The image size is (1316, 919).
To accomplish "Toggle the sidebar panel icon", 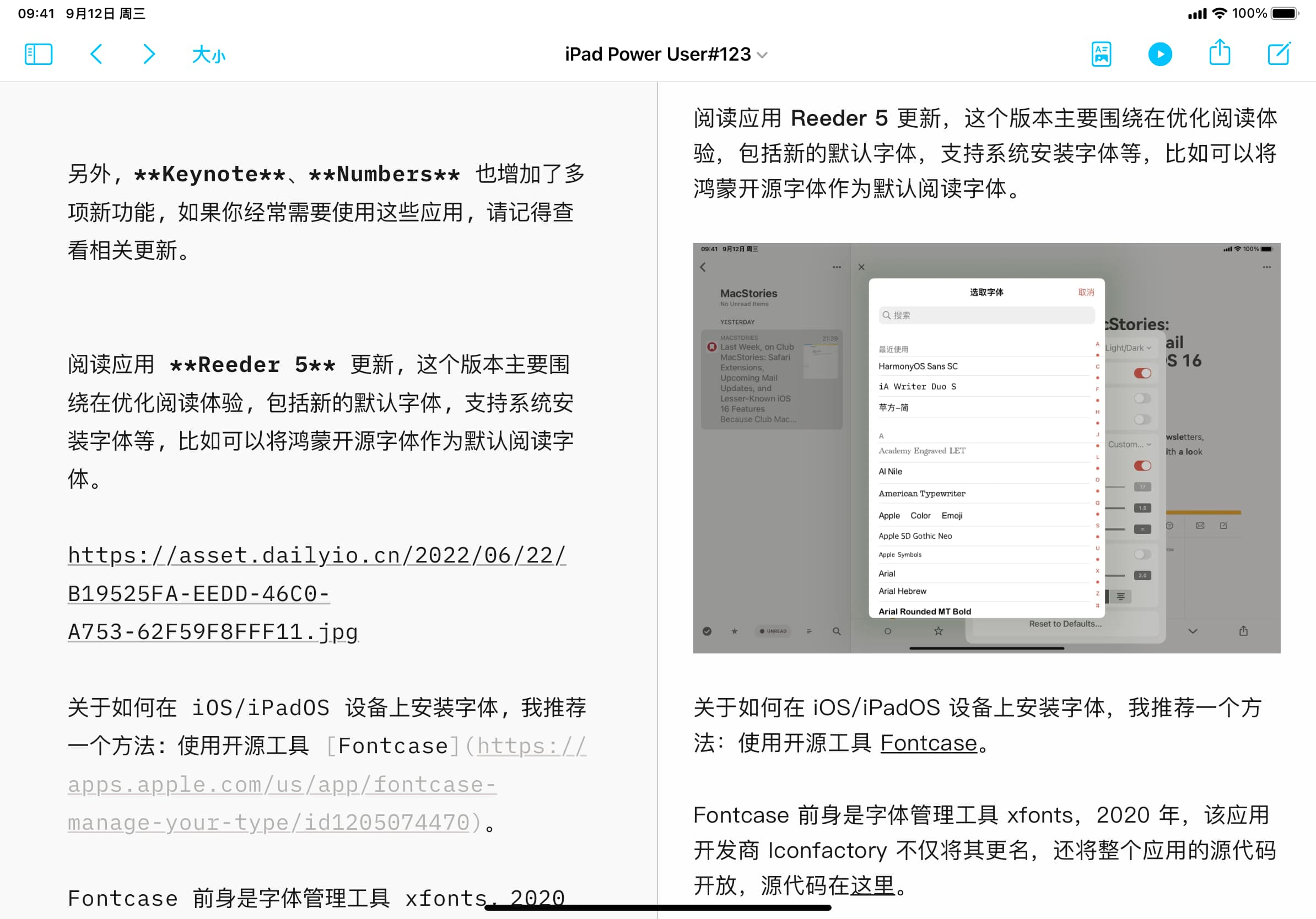I will 39,55.
